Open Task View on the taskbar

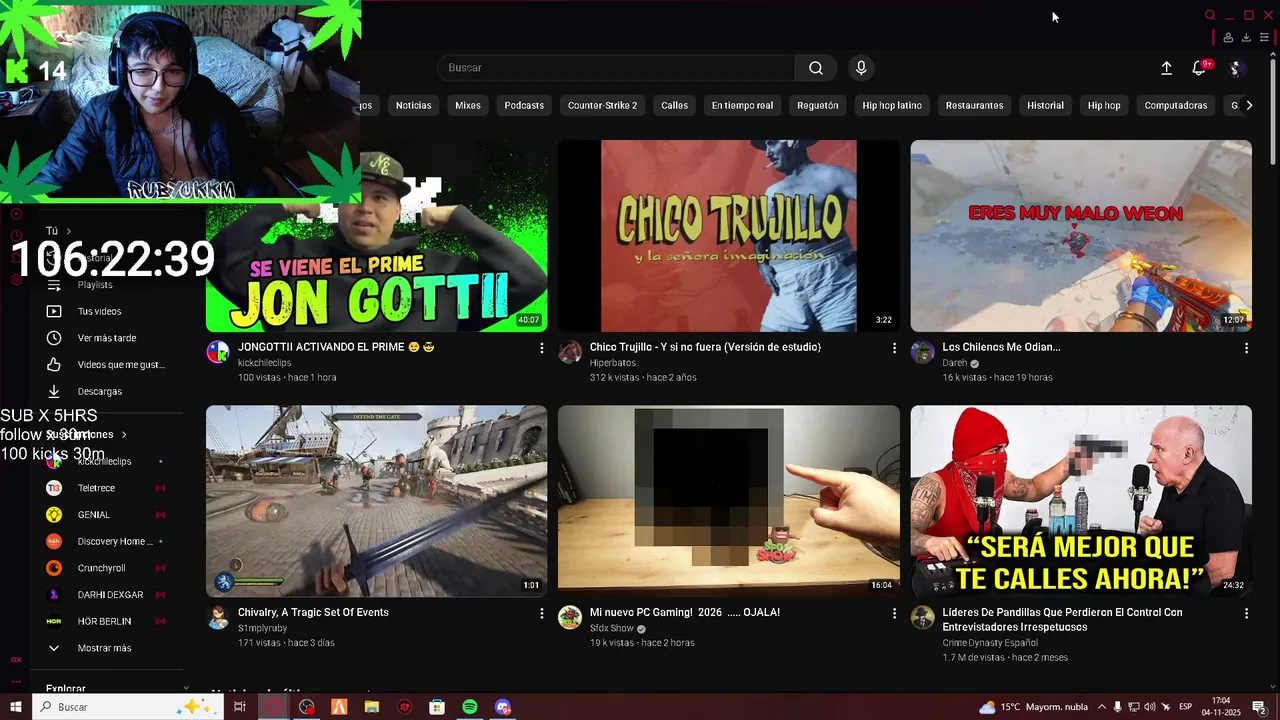[240, 707]
